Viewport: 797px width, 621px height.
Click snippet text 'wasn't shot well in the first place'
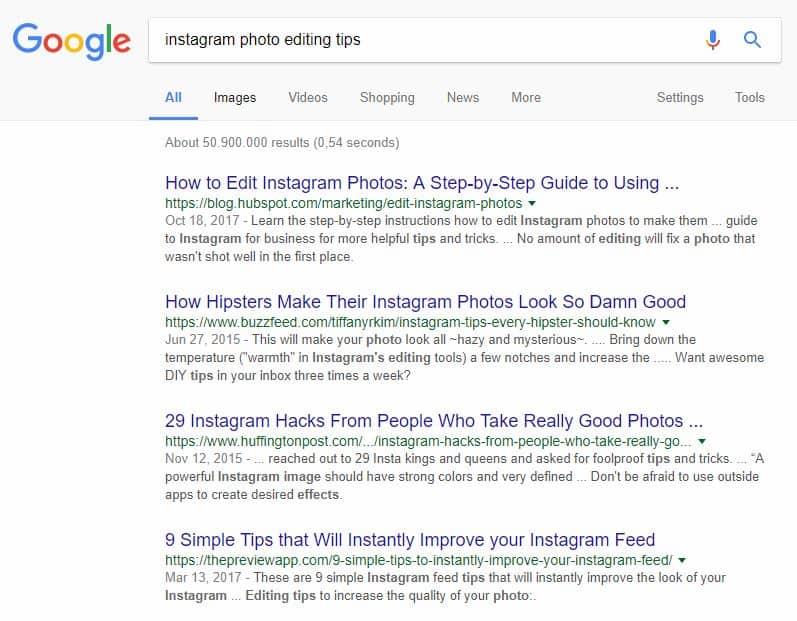(259, 257)
